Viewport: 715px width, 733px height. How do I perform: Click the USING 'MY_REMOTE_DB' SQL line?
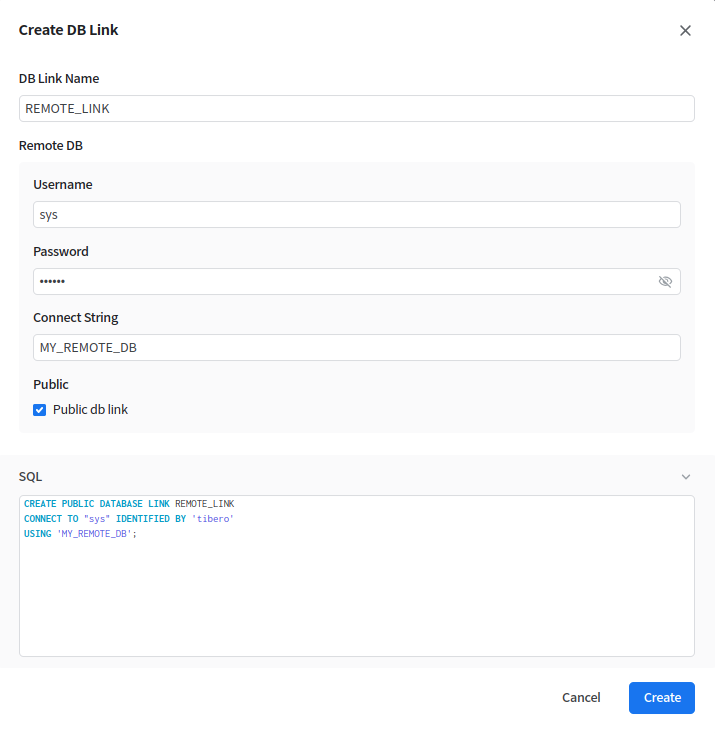pos(80,534)
